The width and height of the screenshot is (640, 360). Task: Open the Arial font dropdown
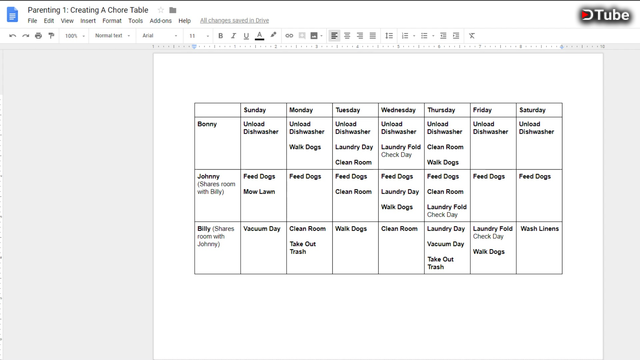click(160, 36)
